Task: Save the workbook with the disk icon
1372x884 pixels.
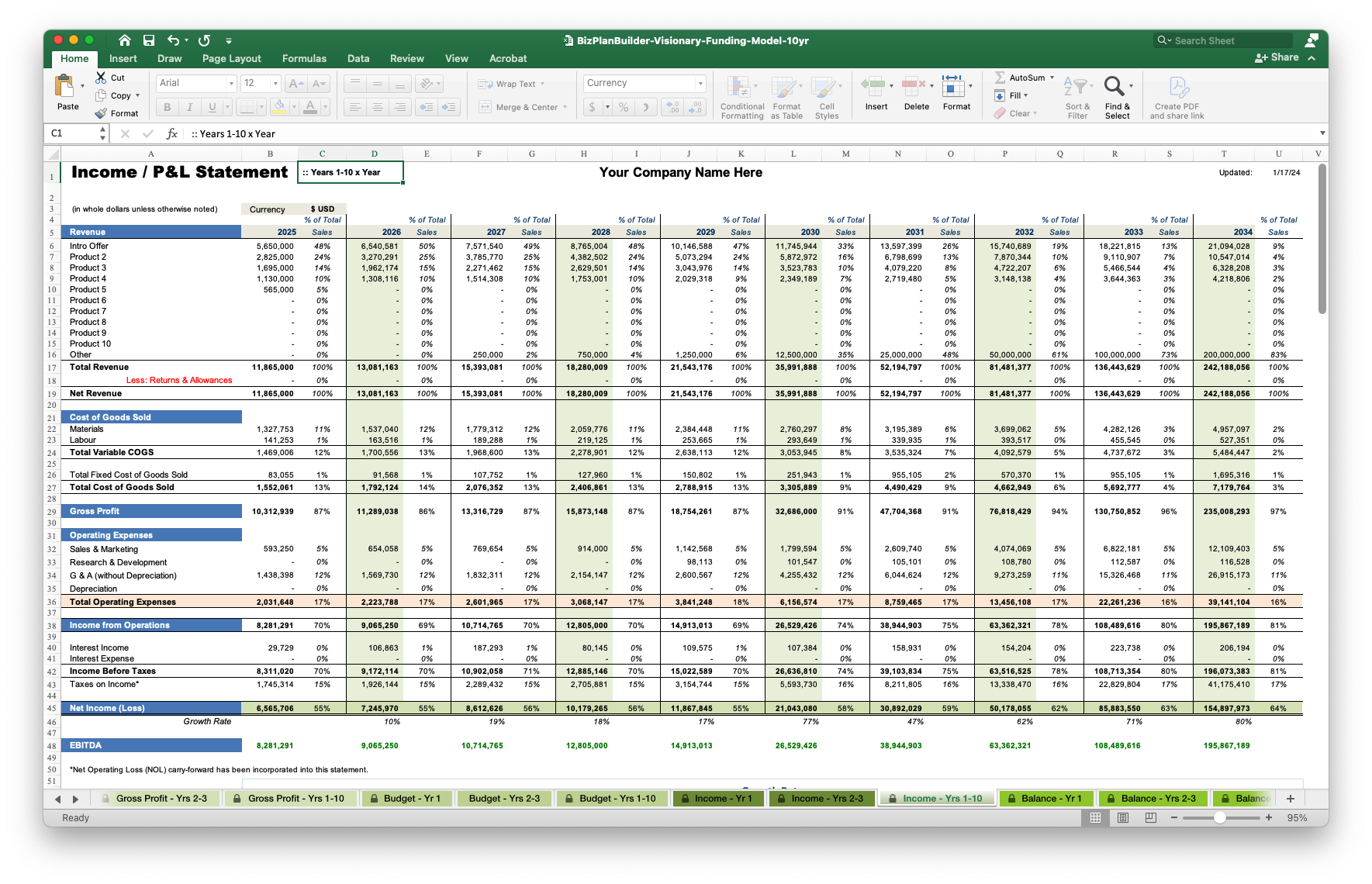Action: pos(149,40)
